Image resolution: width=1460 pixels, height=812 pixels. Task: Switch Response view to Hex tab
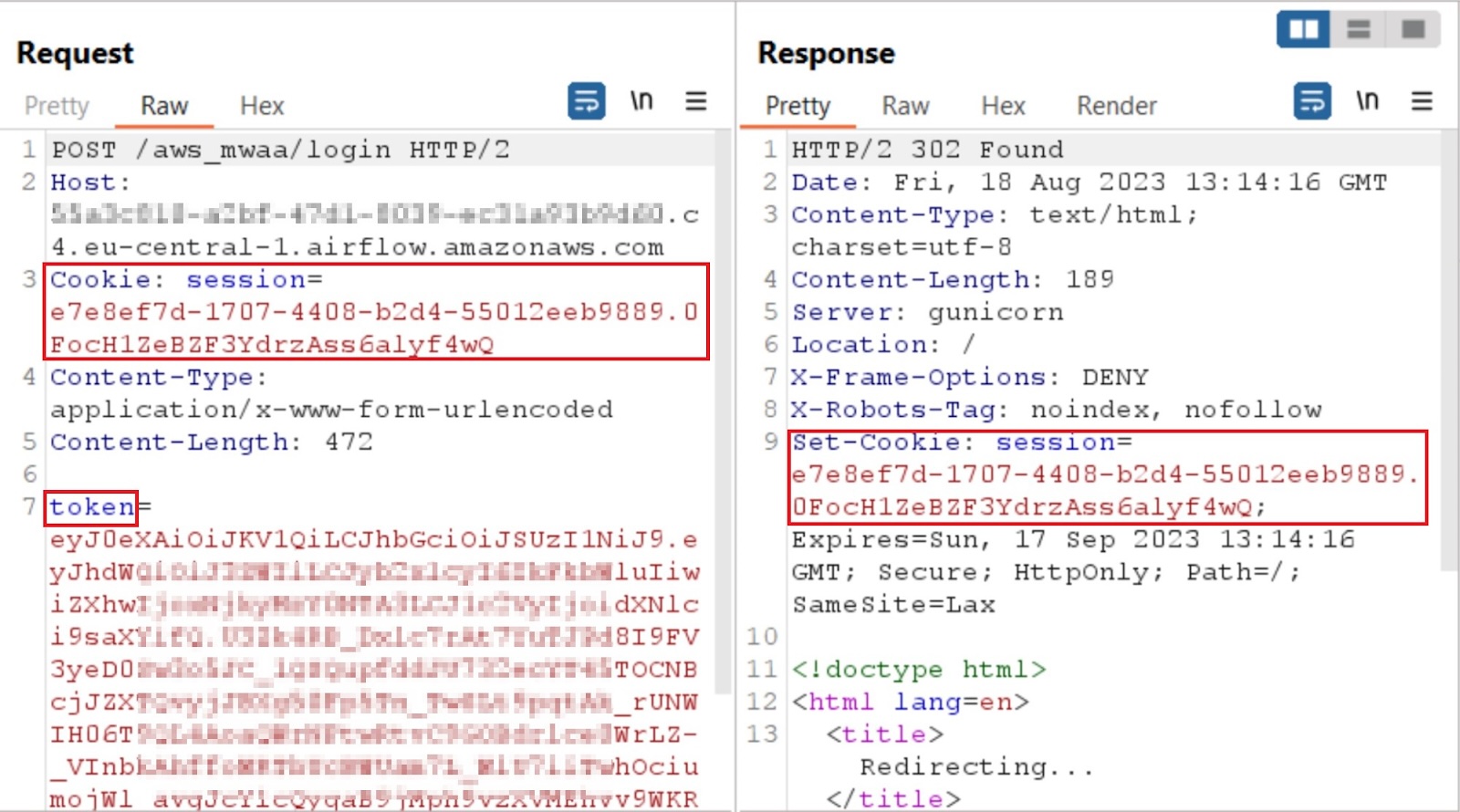[1003, 106]
